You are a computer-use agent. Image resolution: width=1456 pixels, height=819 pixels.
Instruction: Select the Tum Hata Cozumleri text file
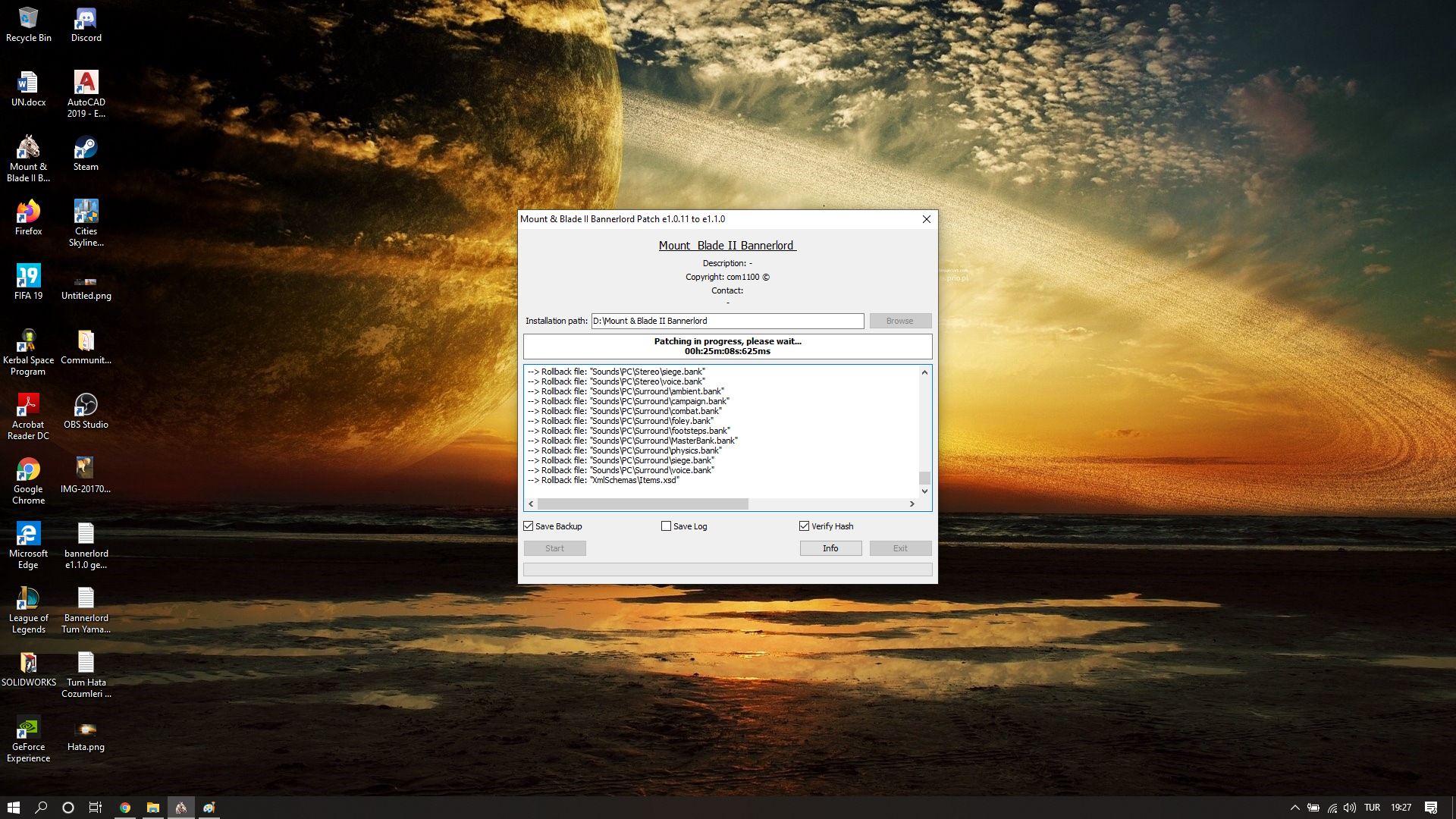tap(86, 674)
